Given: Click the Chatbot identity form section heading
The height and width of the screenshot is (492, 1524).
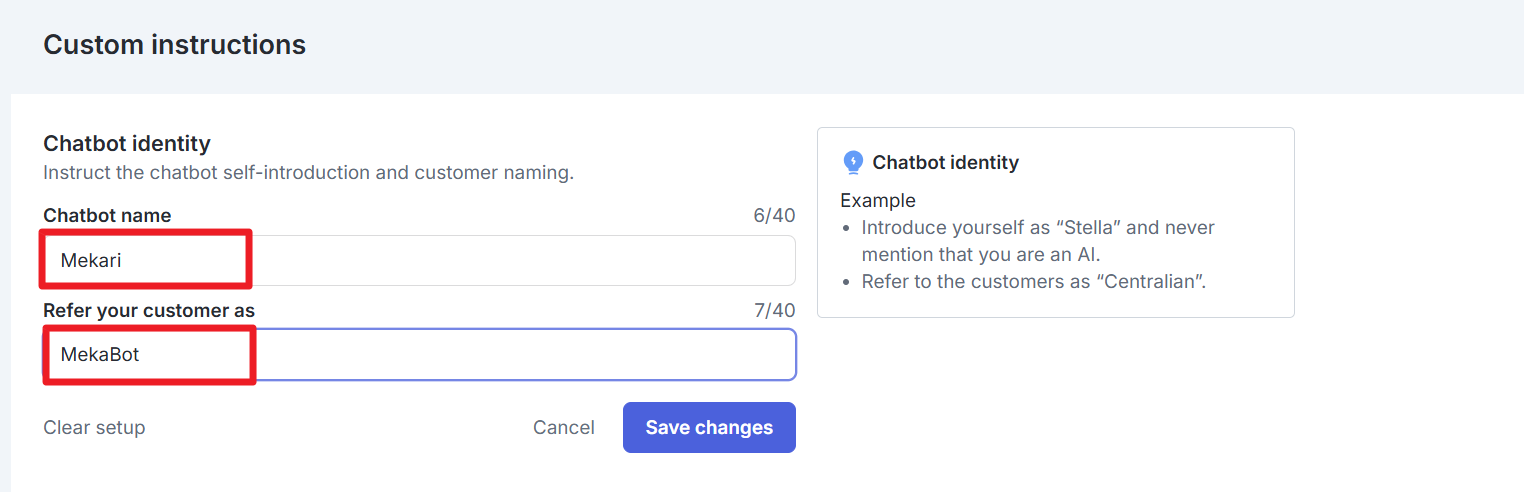Looking at the screenshot, I should (127, 144).
